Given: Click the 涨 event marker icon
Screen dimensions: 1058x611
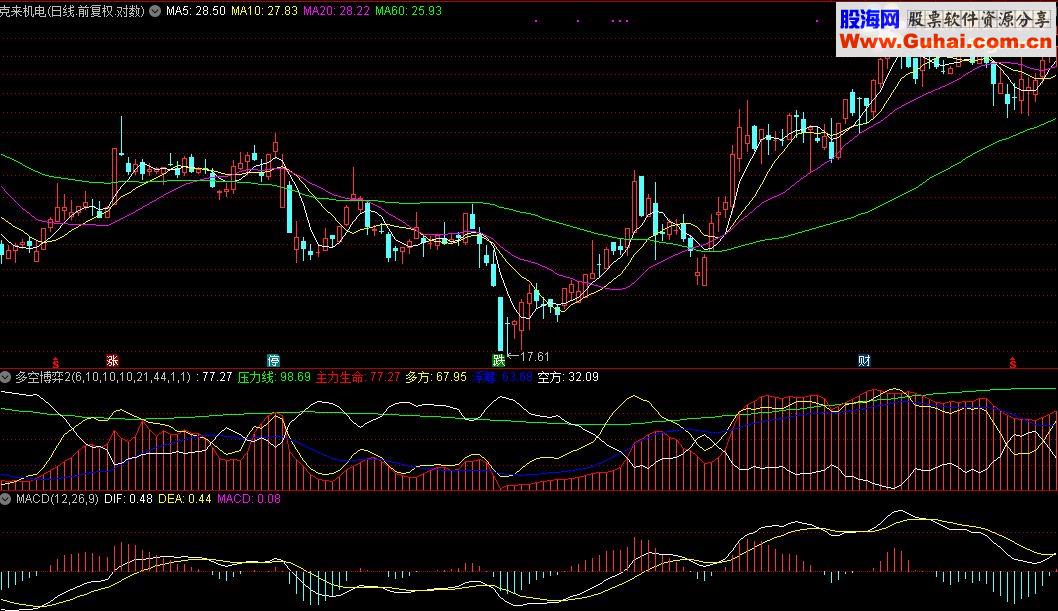Looking at the screenshot, I should (112, 361).
